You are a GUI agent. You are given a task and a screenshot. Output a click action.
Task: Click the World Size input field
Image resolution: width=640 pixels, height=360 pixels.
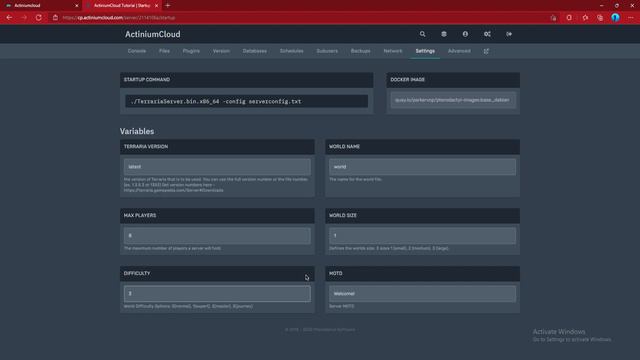pyautogui.click(x=422, y=236)
